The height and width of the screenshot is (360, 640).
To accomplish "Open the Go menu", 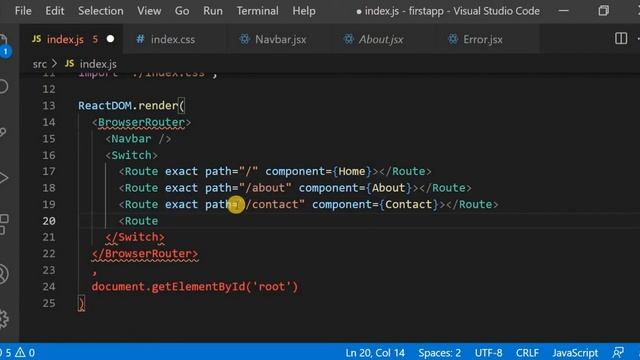I will 182,11.
